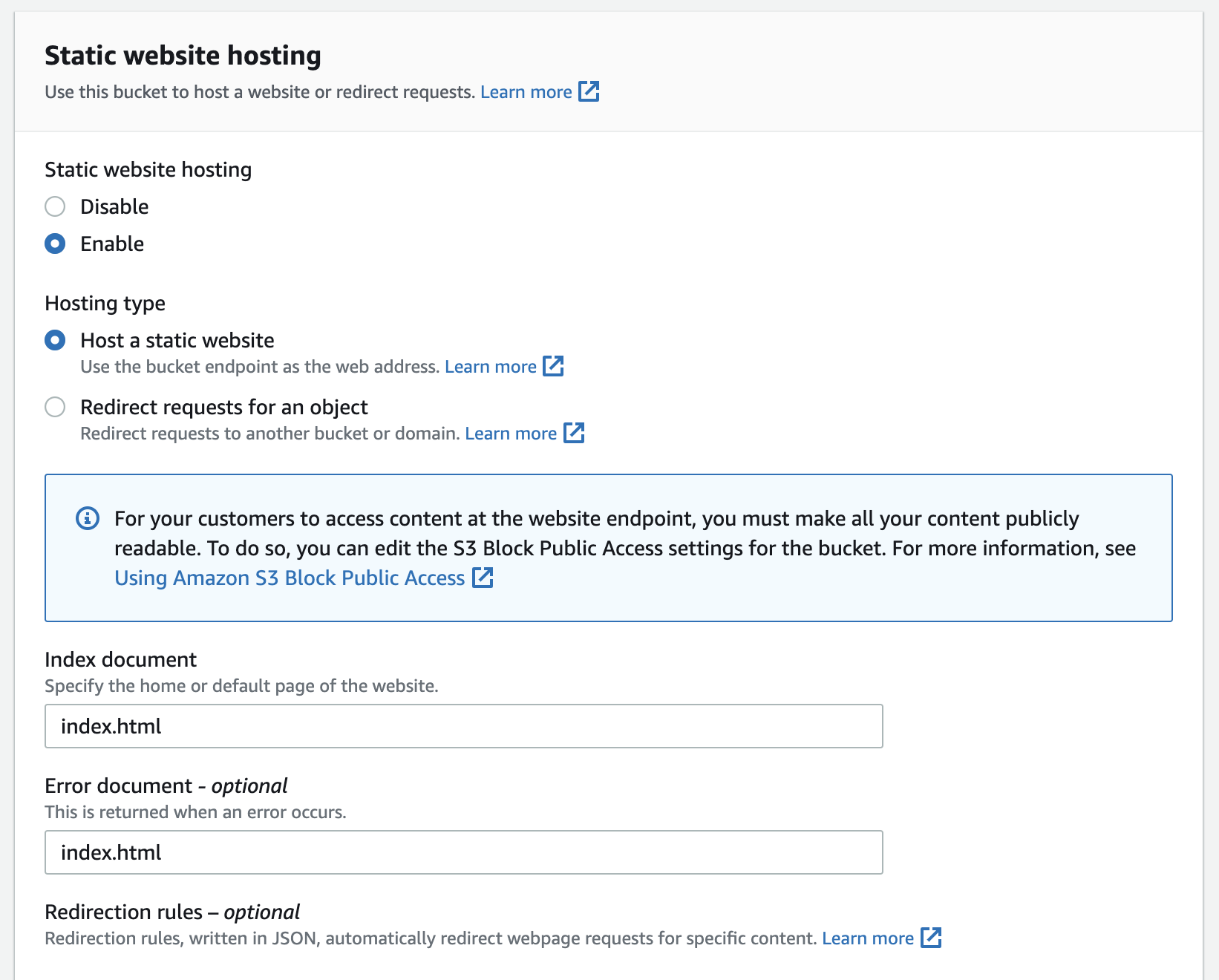Screen dimensions: 1219x980
Task: Click external icon after bucket endpoint Learn more
Action: pyautogui.click(x=553, y=366)
